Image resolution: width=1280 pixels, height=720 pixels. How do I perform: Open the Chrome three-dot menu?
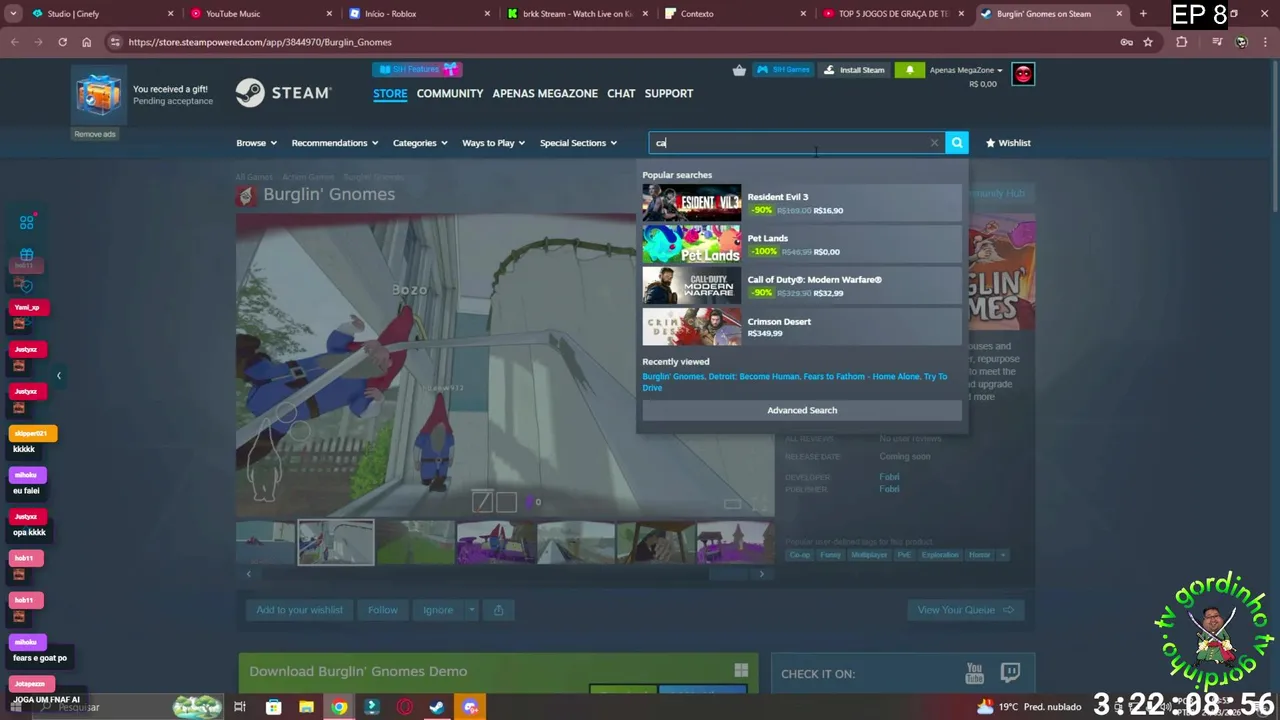(x=1266, y=42)
